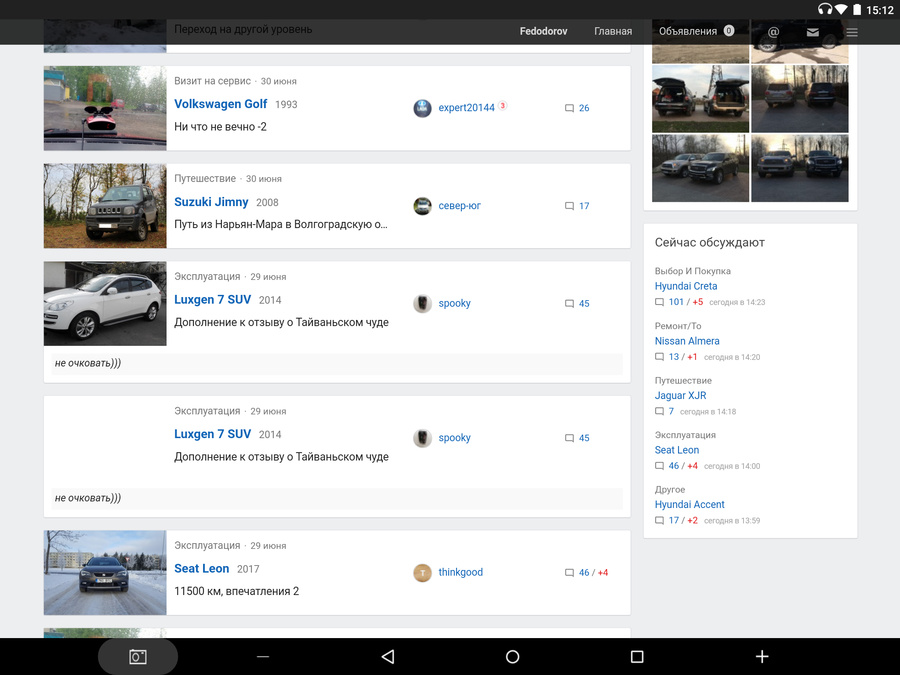Click the time 15:12 in status bar
The height and width of the screenshot is (675, 900).
pyautogui.click(x=879, y=10)
